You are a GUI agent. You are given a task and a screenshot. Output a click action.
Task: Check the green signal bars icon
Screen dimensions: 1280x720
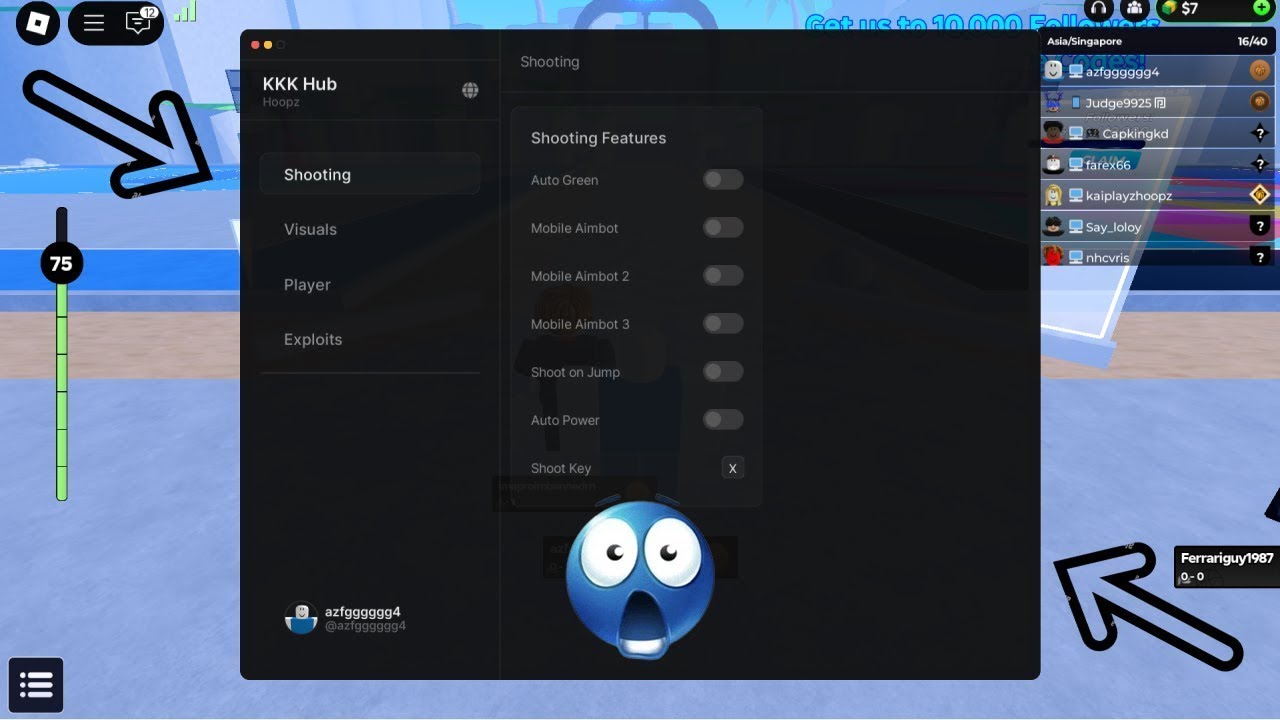coord(185,11)
